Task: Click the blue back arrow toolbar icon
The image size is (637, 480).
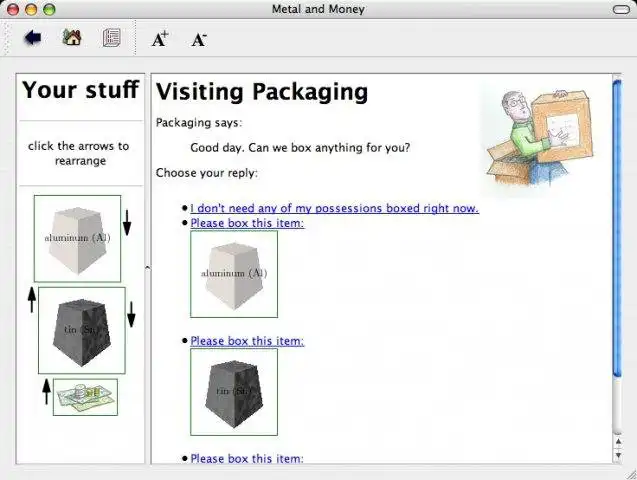Action: (x=33, y=38)
